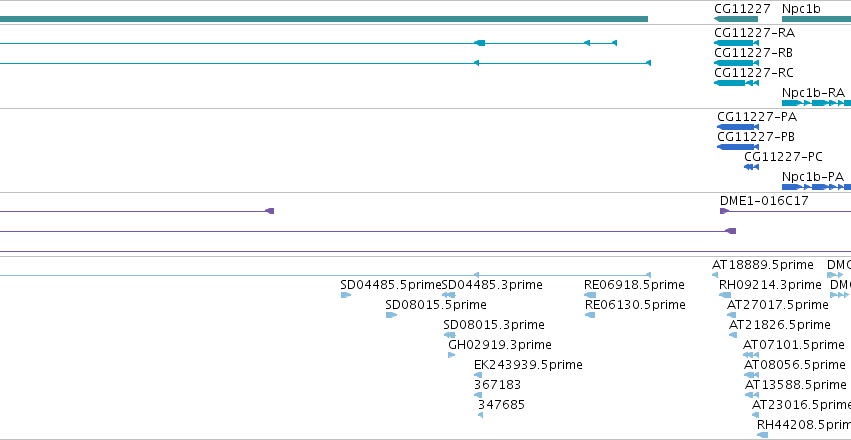This screenshot has height=440, width=851.
Task: Open transcript CG11227-RB
Action: [753, 53]
